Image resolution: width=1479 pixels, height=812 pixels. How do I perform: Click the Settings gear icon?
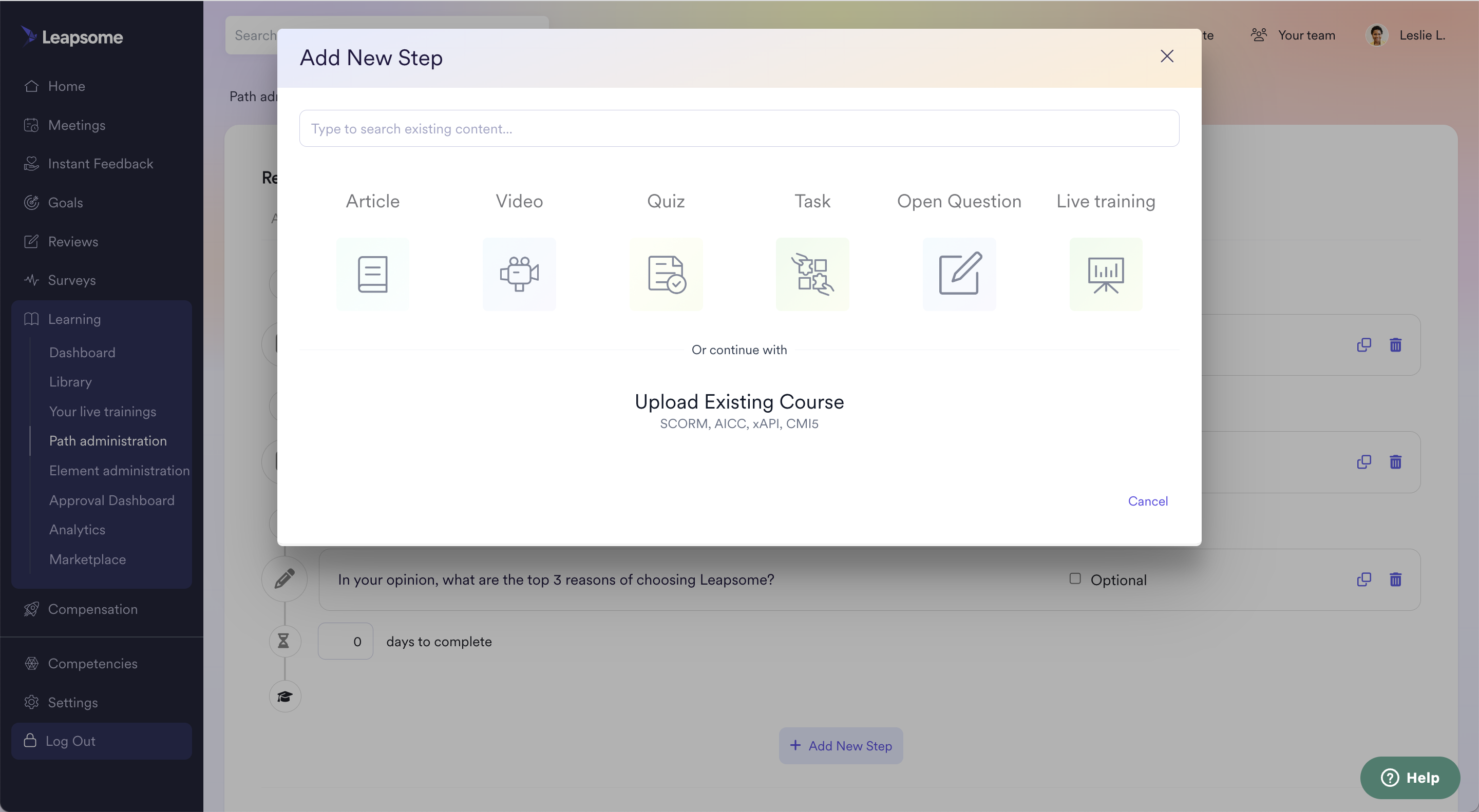tap(31, 702)
